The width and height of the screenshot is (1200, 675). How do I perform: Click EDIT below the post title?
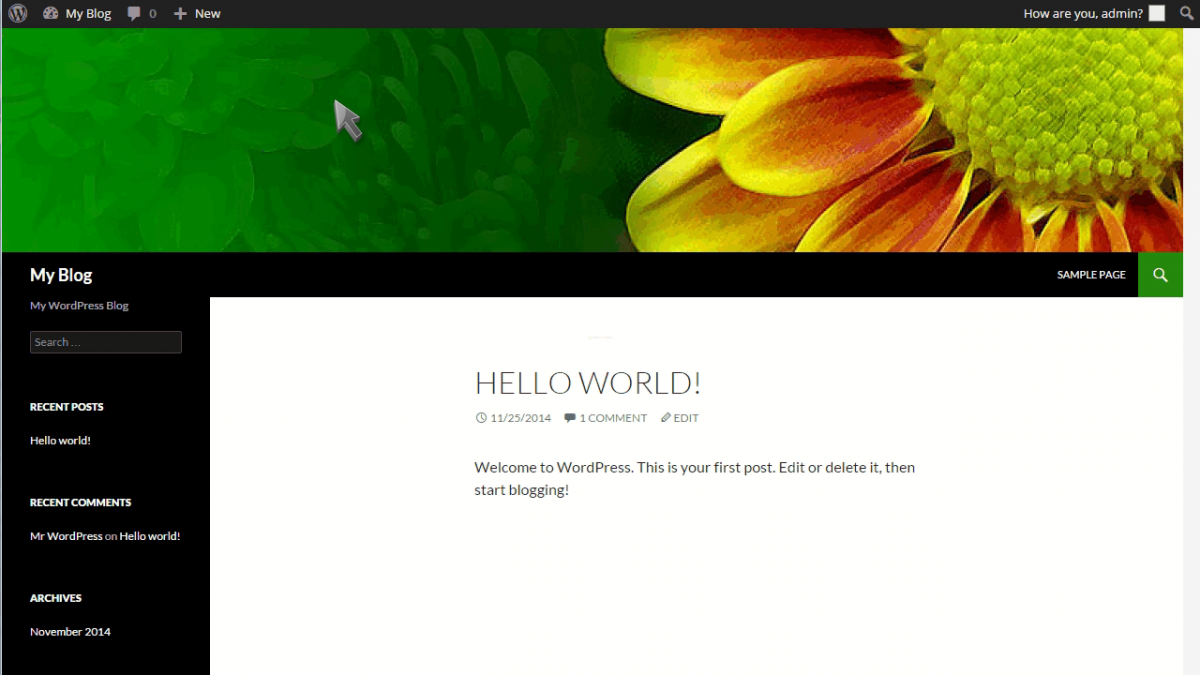pyautogui.click(x=685, y=417)
